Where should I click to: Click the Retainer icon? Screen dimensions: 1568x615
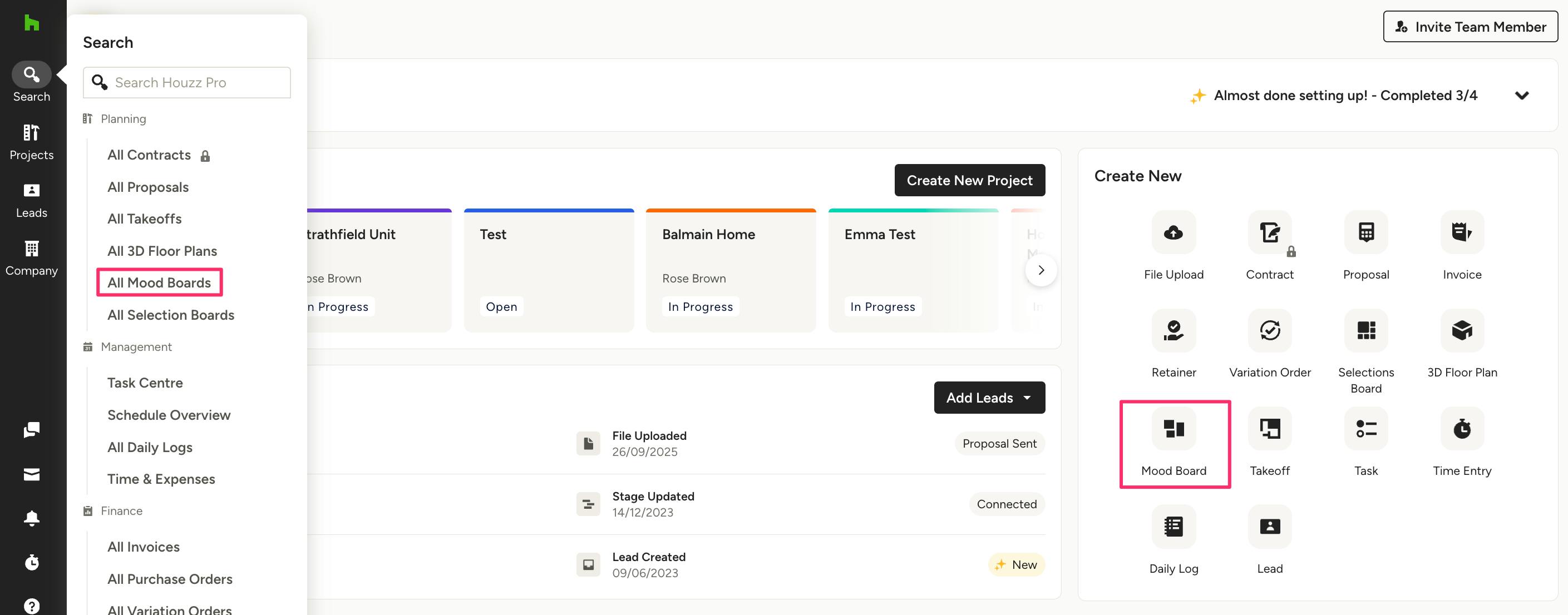pos(1173,330)
